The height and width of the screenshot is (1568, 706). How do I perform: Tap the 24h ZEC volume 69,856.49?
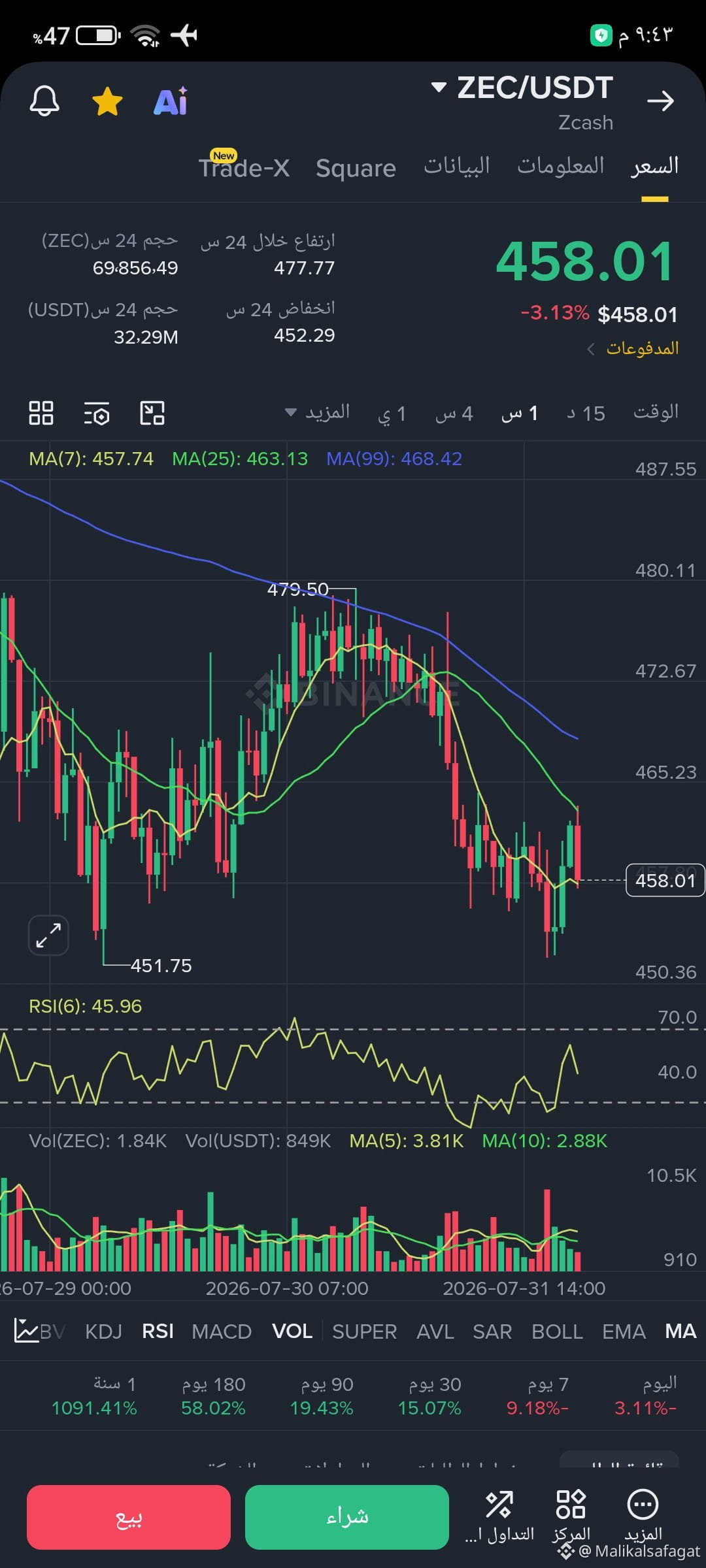tap(135, 268)
